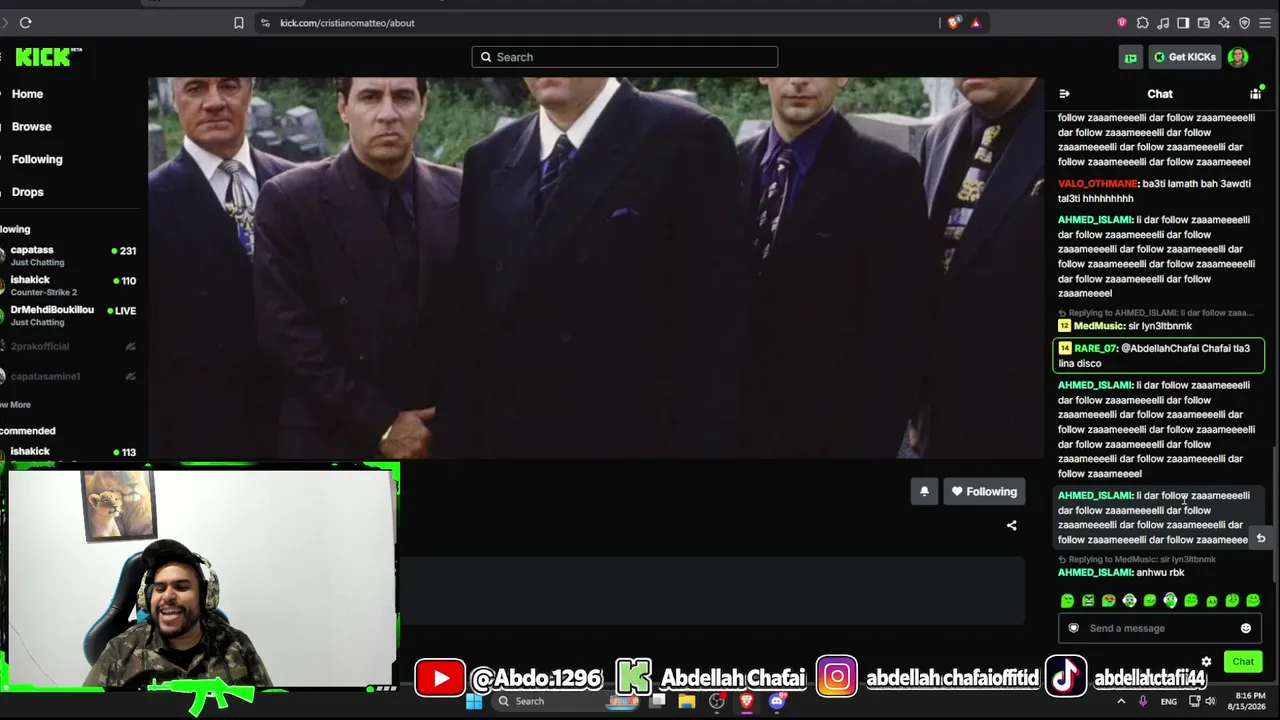Insert the first green emote in the quick emote row
Image resolution: width=1280 pixels, height=720 pixels.
1067,601
